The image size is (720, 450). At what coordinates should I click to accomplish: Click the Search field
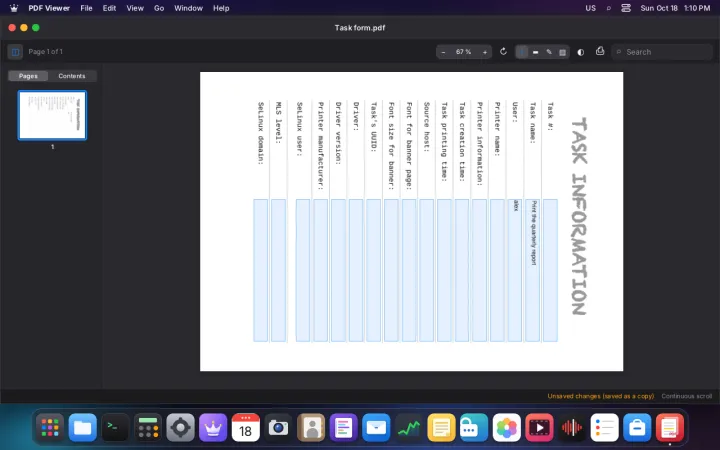click(662, 52)
